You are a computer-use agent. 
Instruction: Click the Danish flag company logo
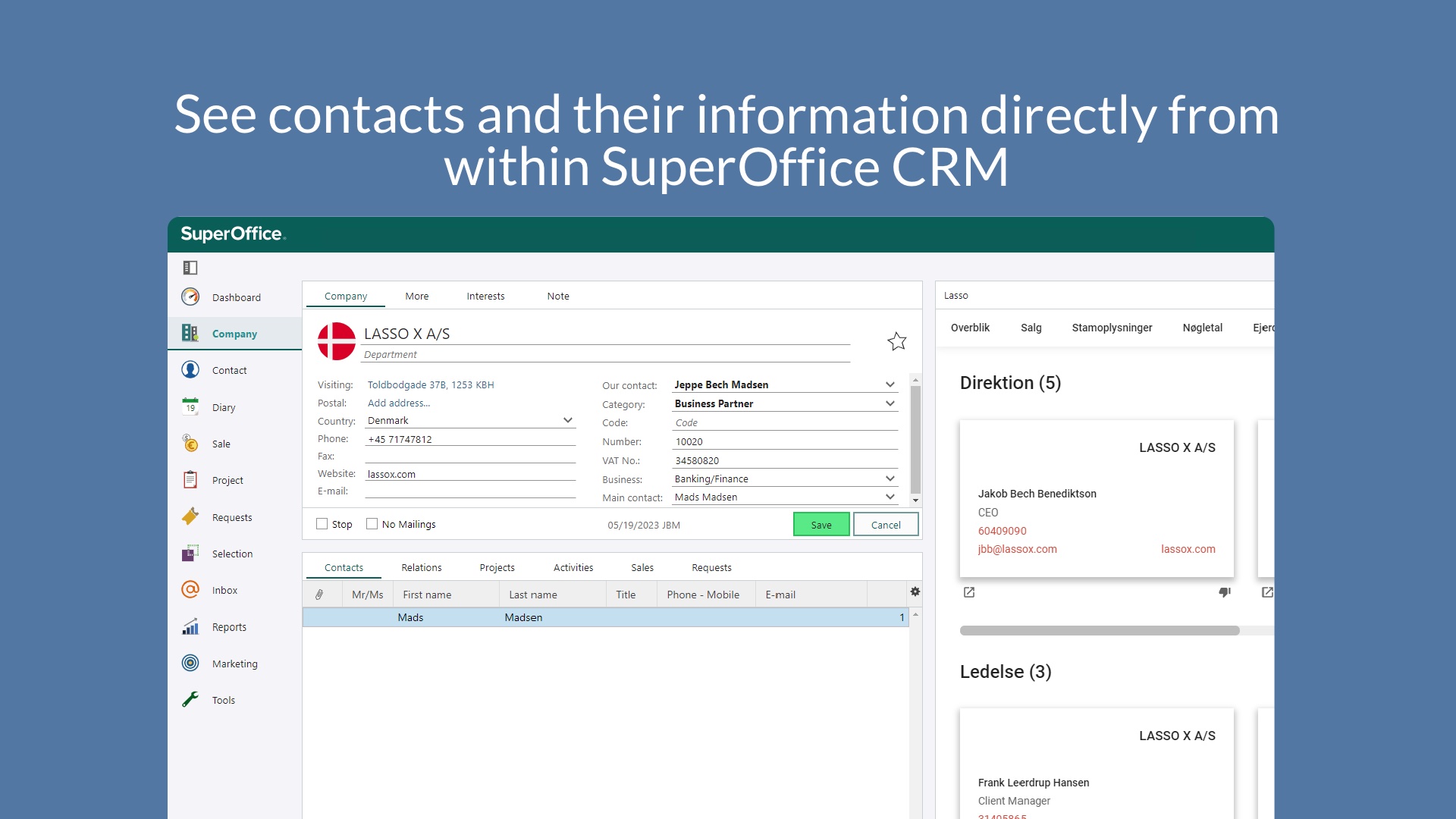pyautogui.click(x=337, y=341)
